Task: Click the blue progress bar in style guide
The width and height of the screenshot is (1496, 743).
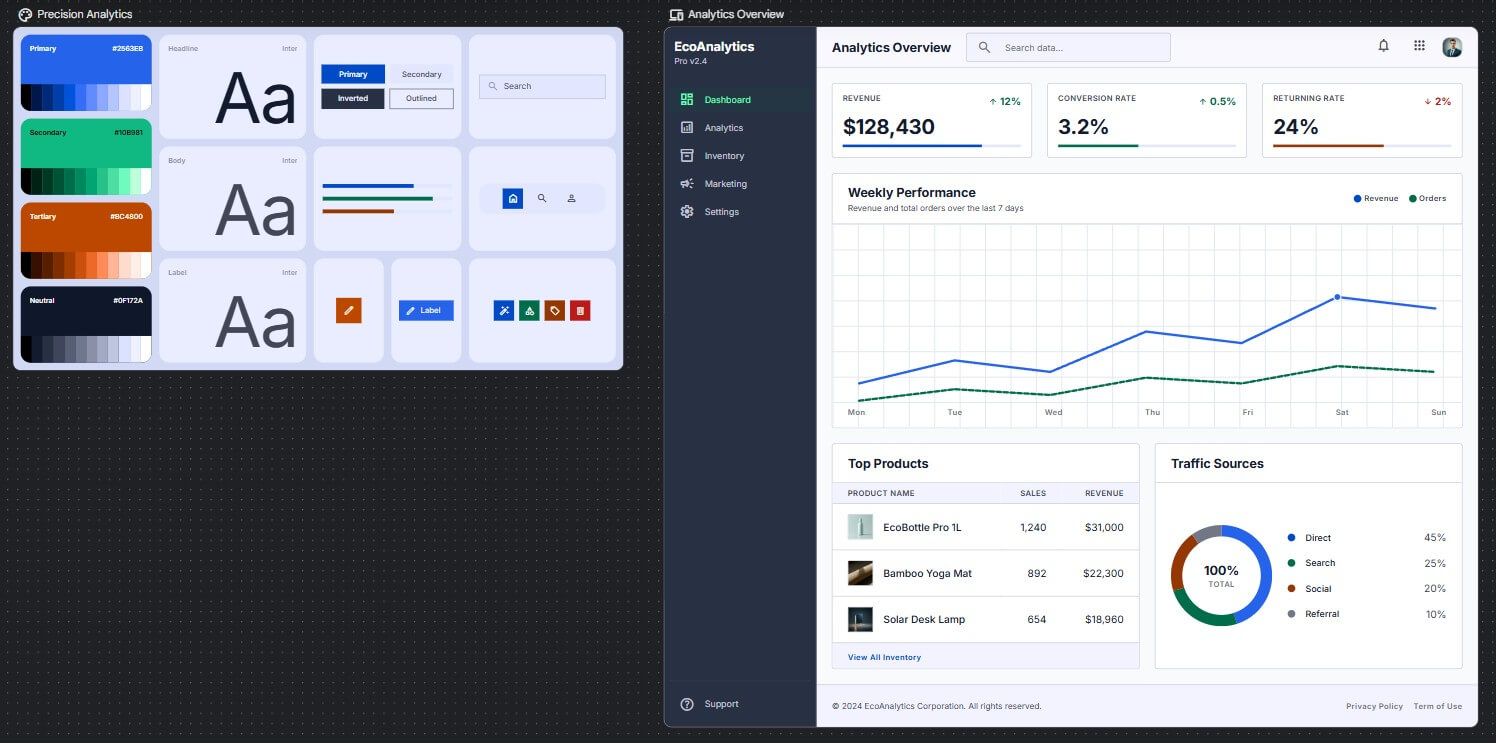Action: 368,186
